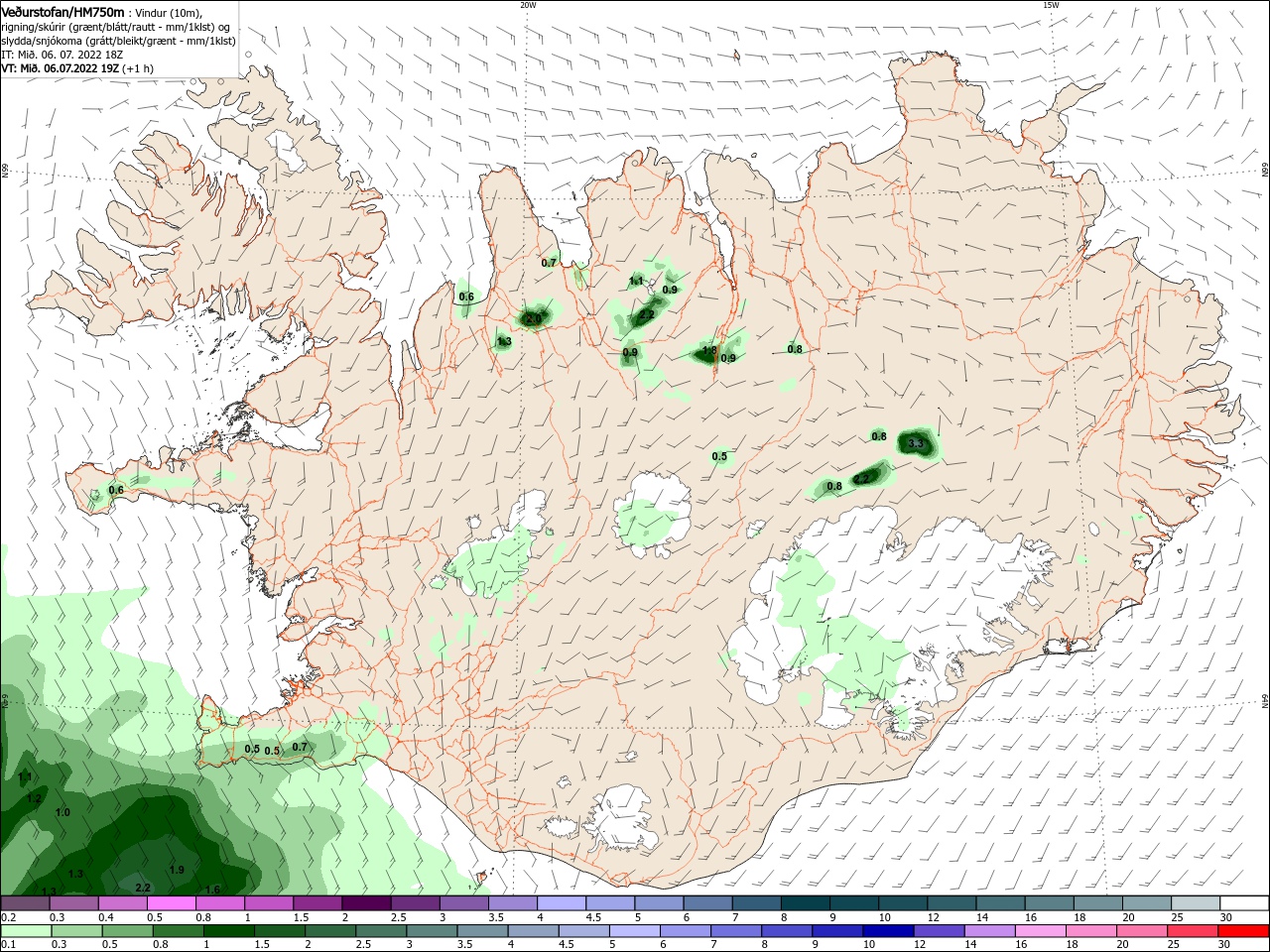1270x952 pixels.
Task: Click the 1.6 value over the ocean
Action: (211, 890)
